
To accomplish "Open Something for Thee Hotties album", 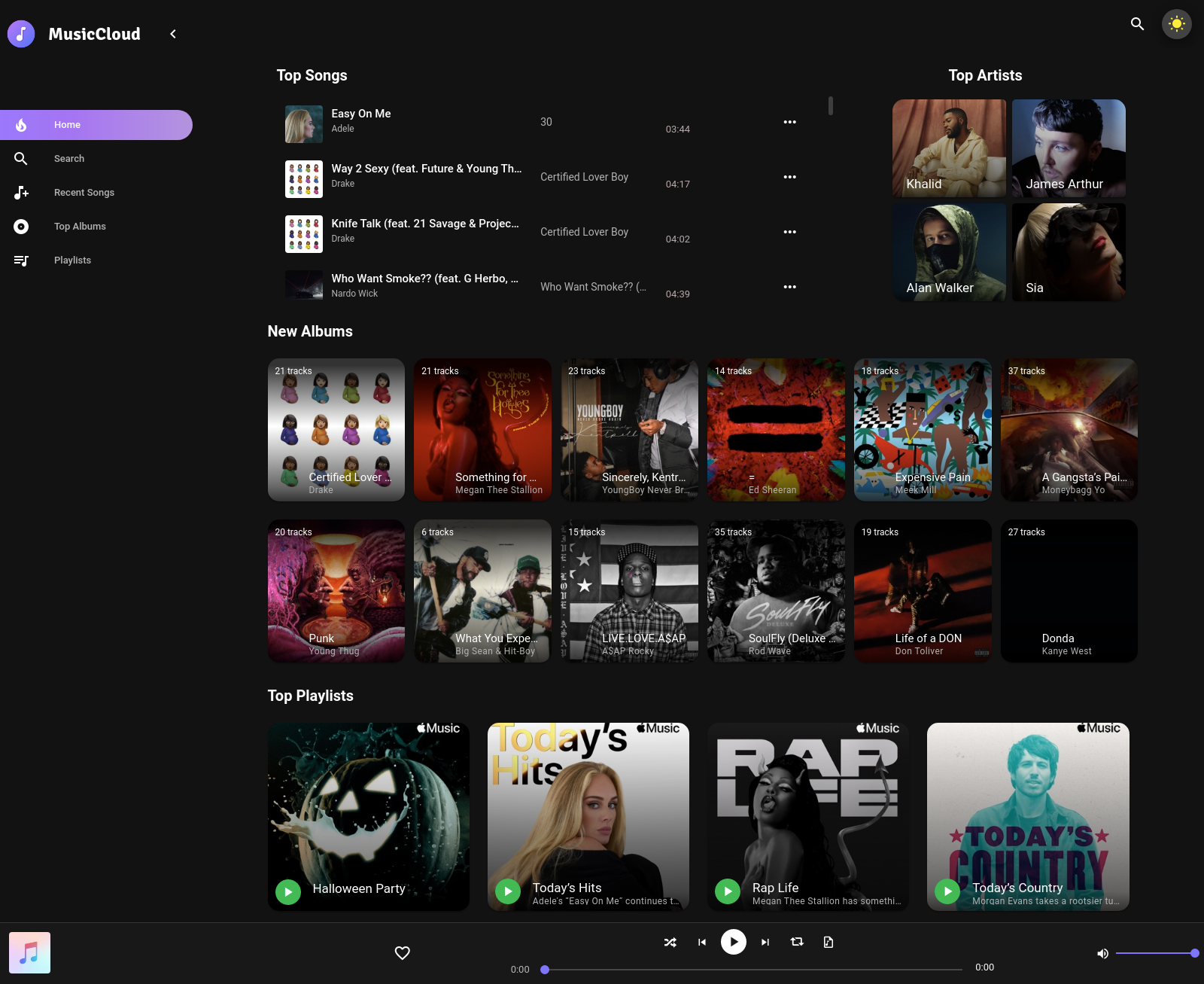I will (x=483, y=430).
